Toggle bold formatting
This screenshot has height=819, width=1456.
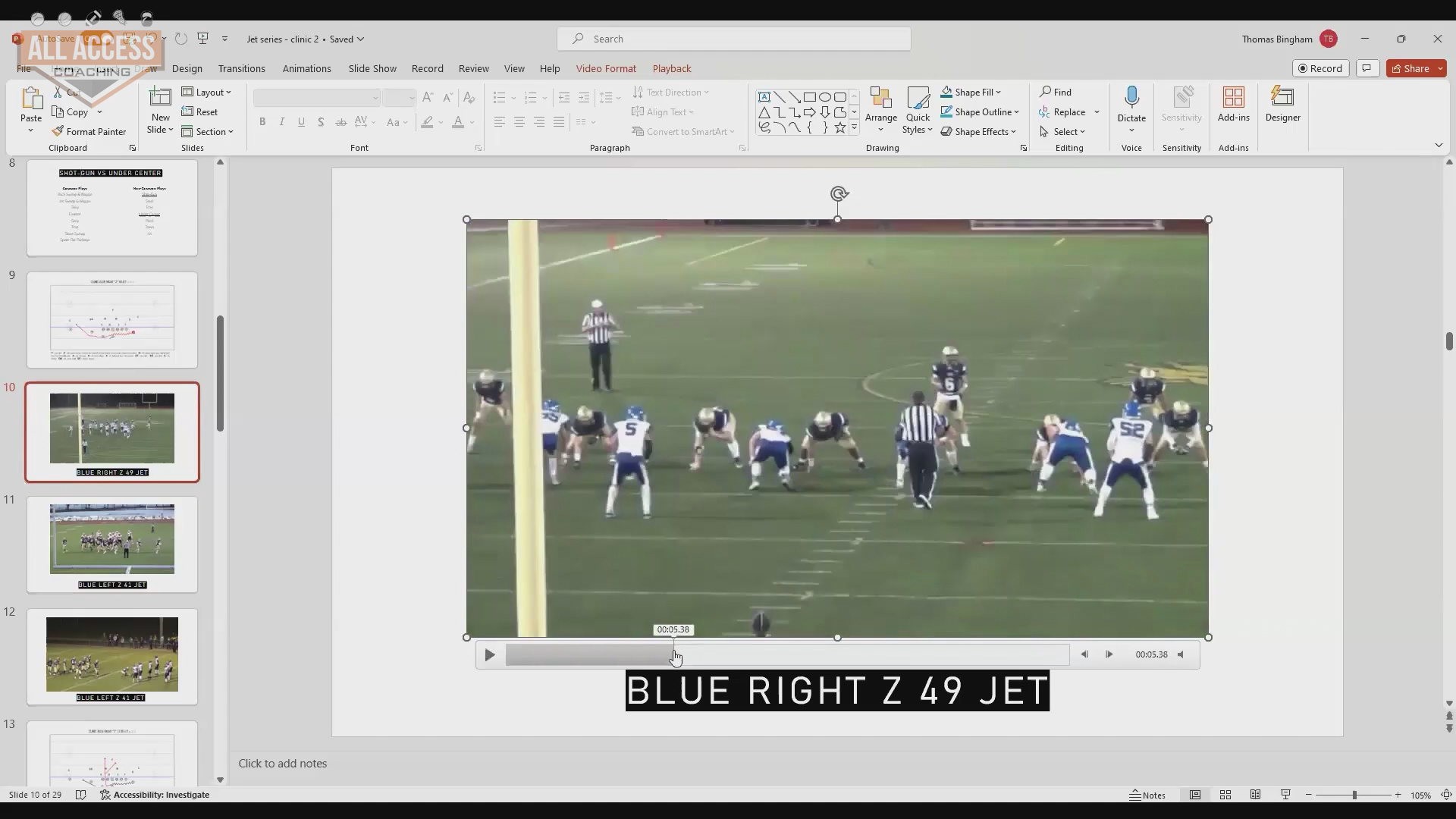(262, 121)
